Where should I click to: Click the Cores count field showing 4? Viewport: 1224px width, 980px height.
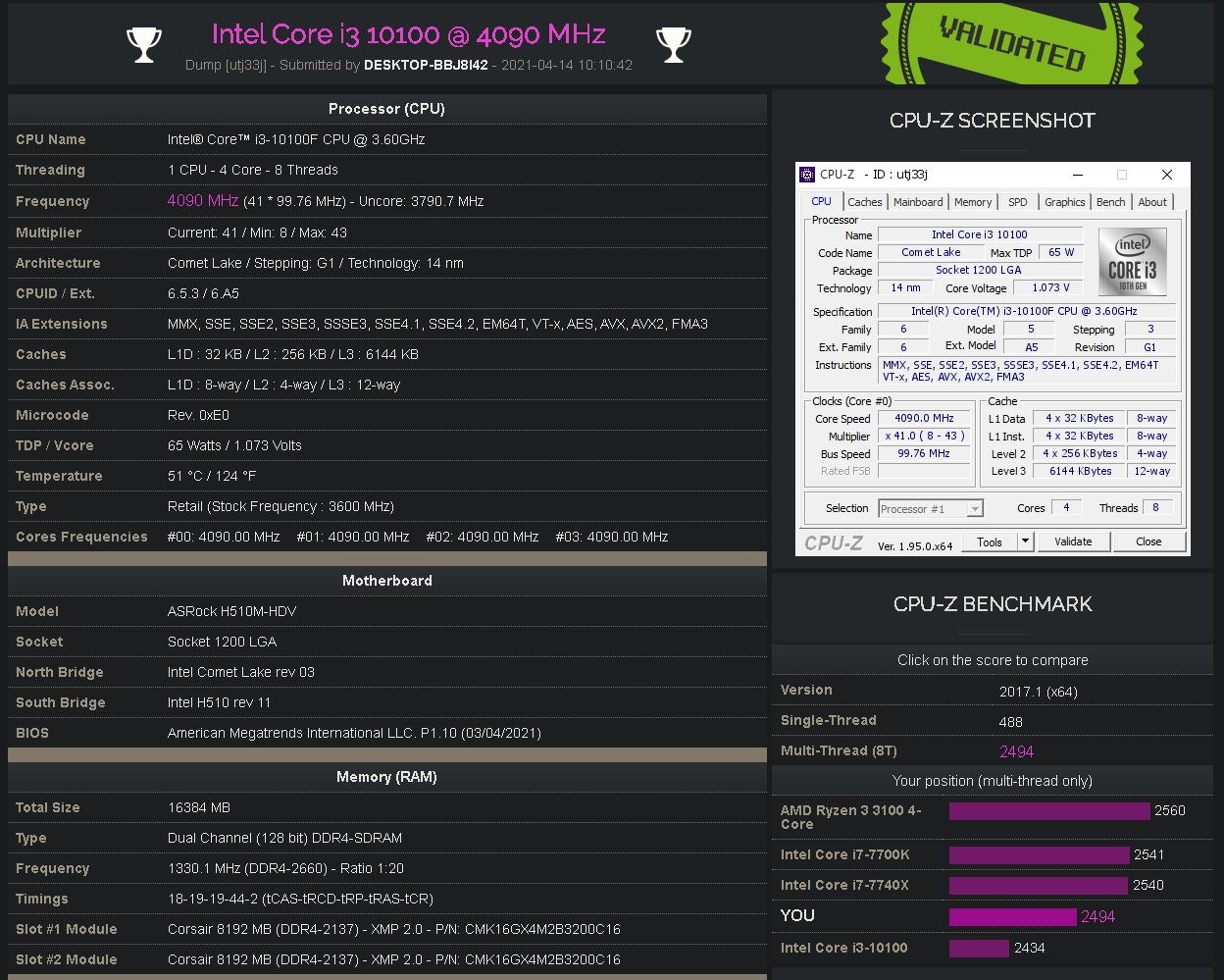[x=1066, y=508]
